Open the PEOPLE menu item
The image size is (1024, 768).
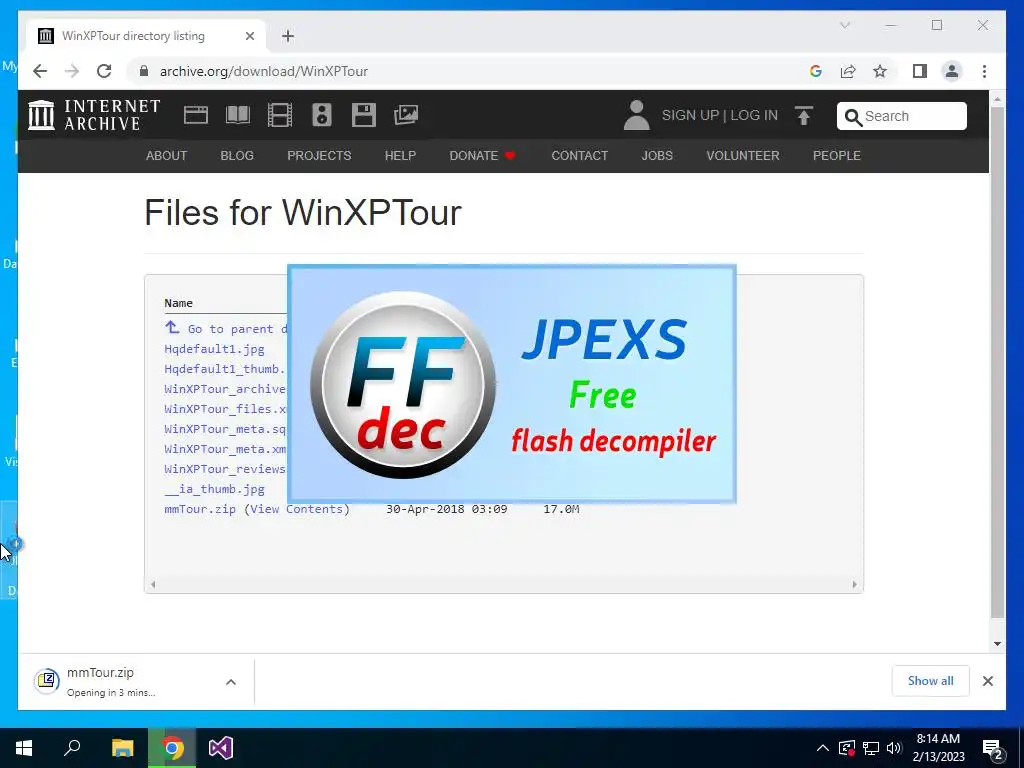(837, 155)
